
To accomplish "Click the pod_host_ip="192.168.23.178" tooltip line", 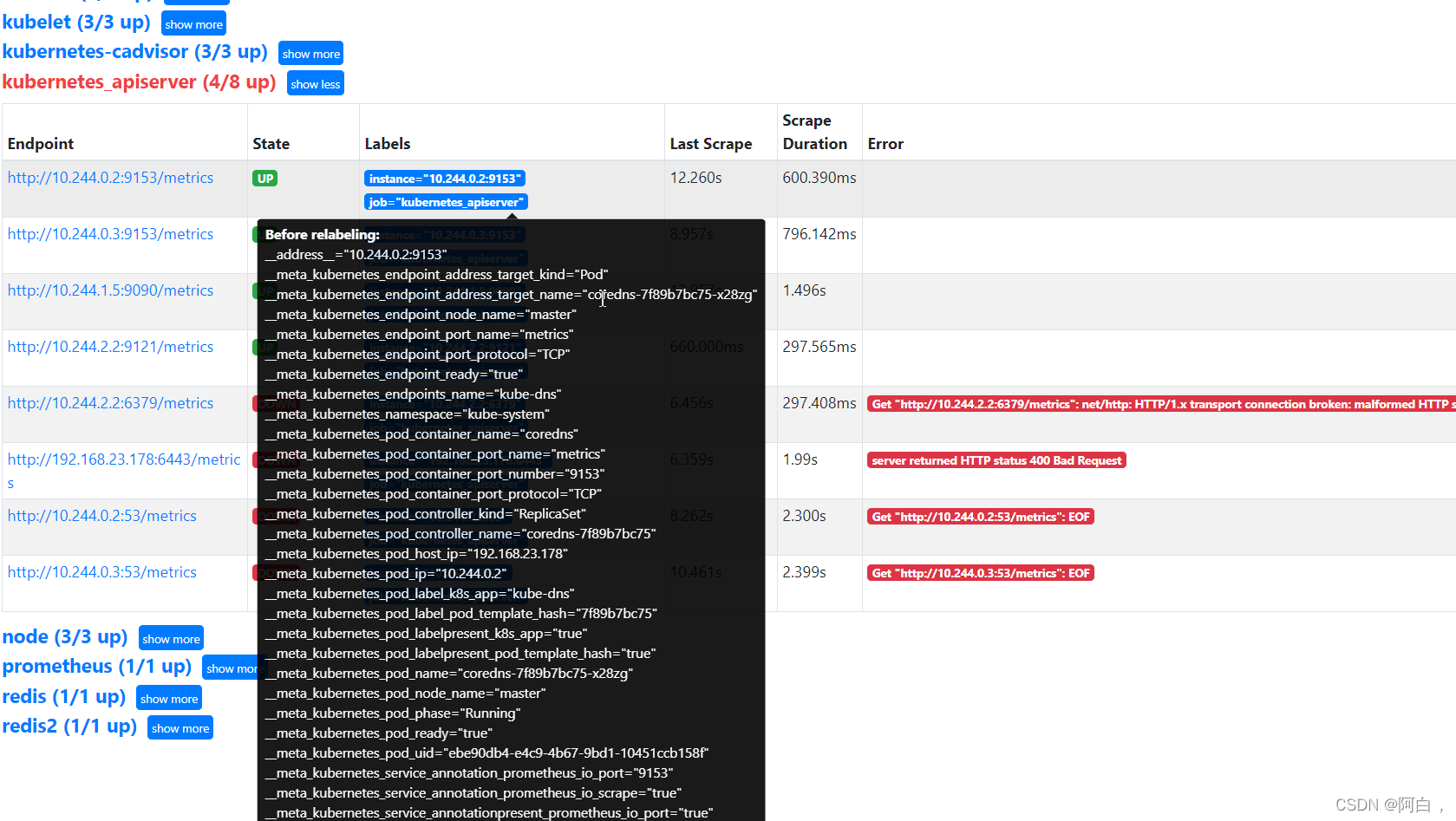I will 416,553.
